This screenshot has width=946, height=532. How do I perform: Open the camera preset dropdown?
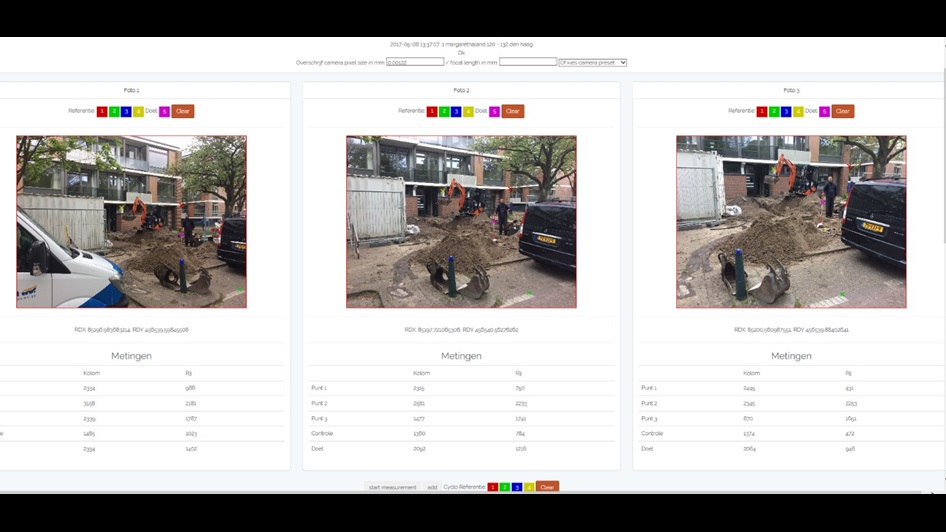(x=592, y=62)
